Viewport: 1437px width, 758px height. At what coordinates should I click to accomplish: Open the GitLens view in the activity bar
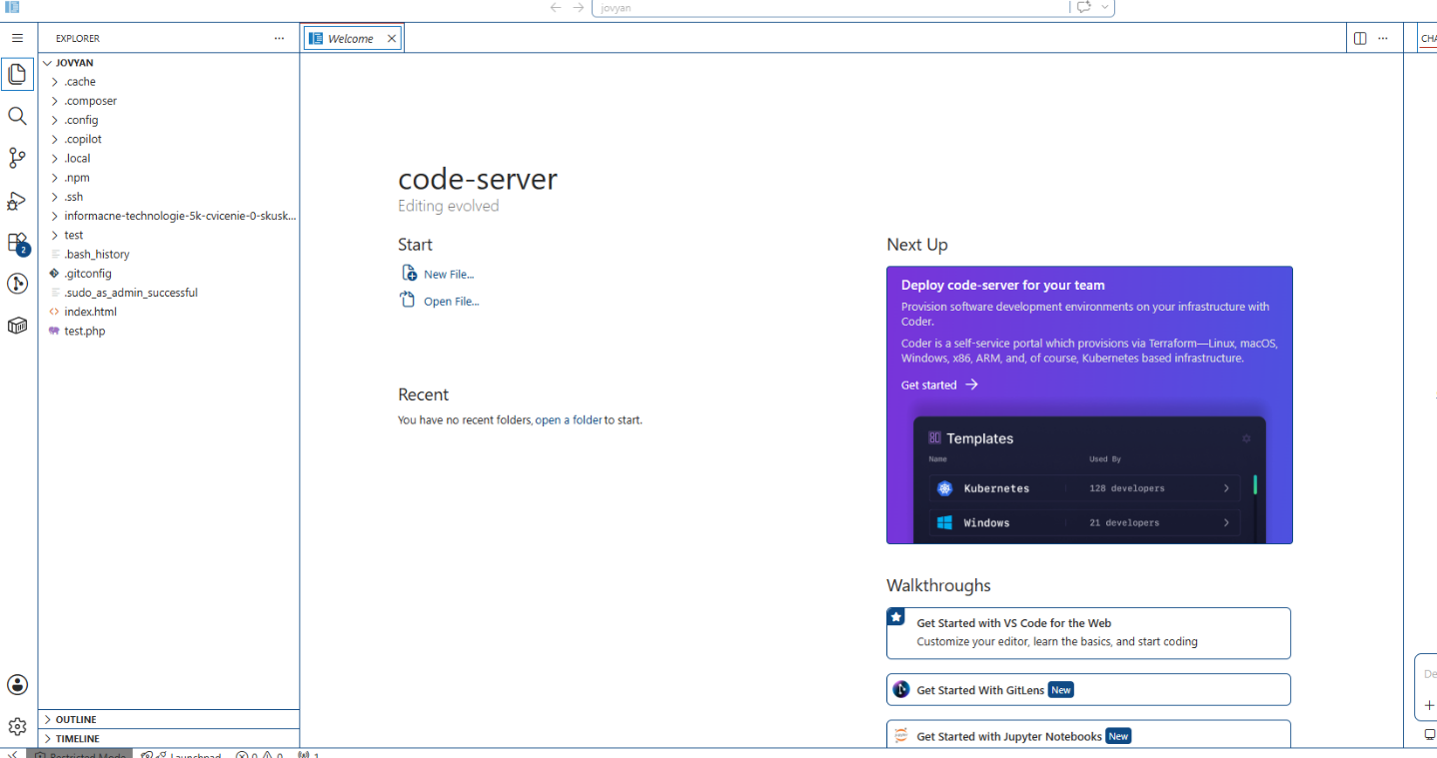point(17,284)
